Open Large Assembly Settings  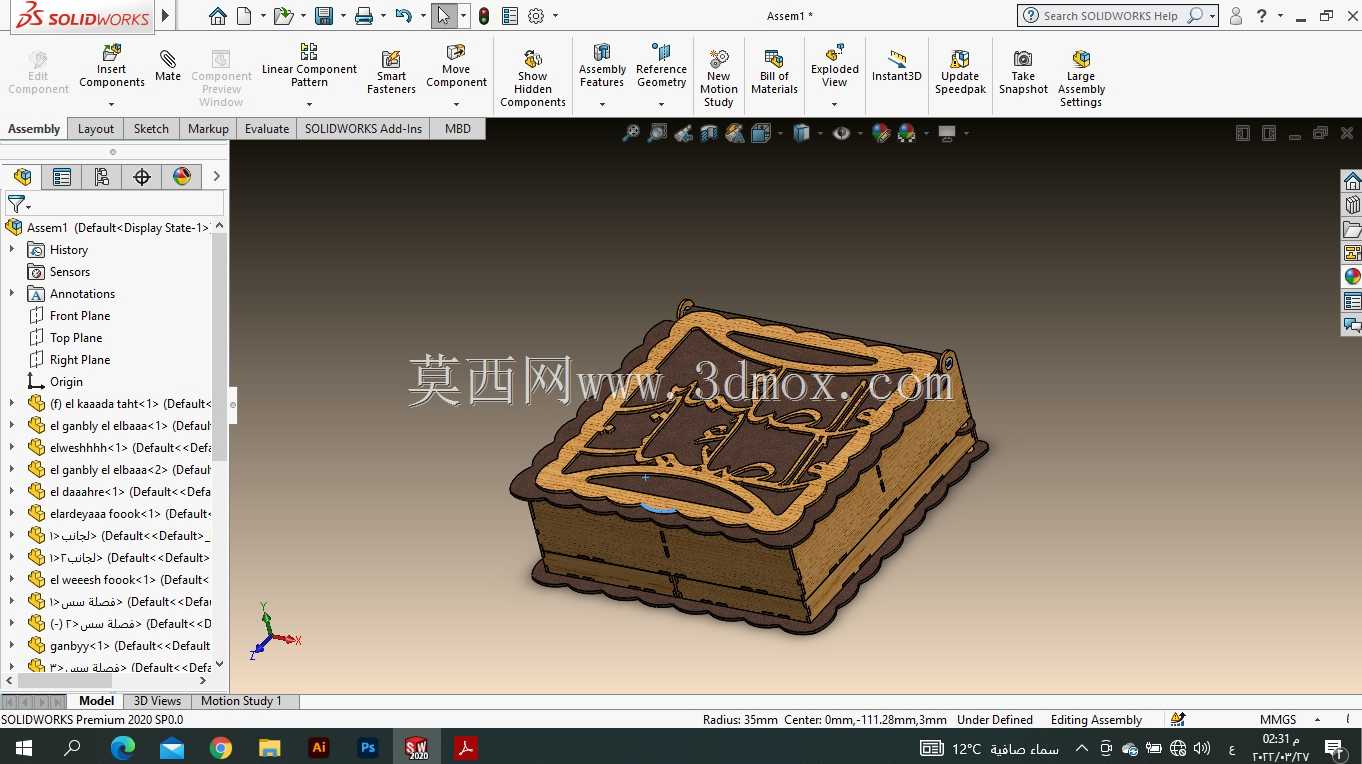click(1081, 78)
